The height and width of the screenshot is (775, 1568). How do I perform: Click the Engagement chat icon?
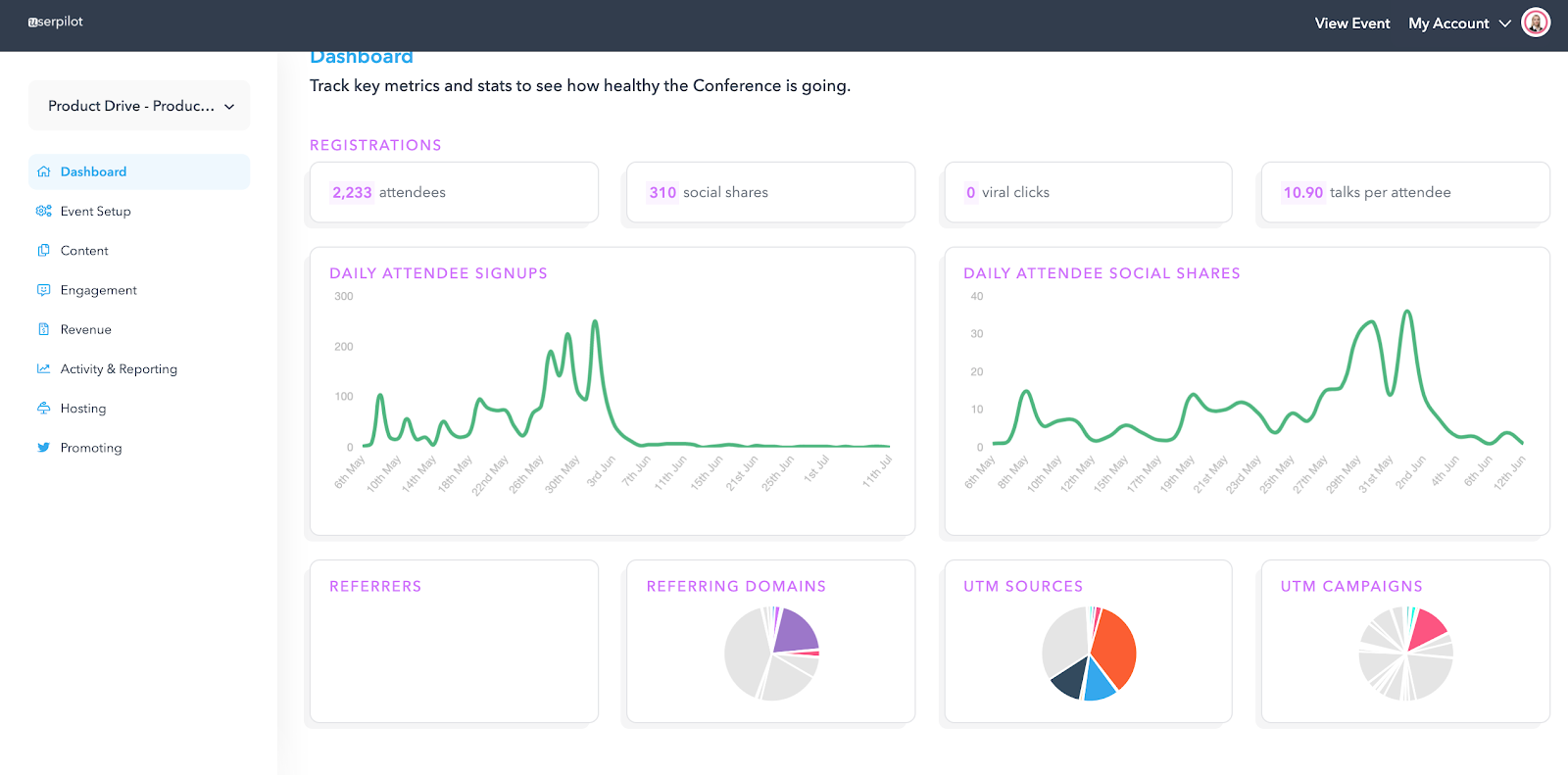coord(43,290)
